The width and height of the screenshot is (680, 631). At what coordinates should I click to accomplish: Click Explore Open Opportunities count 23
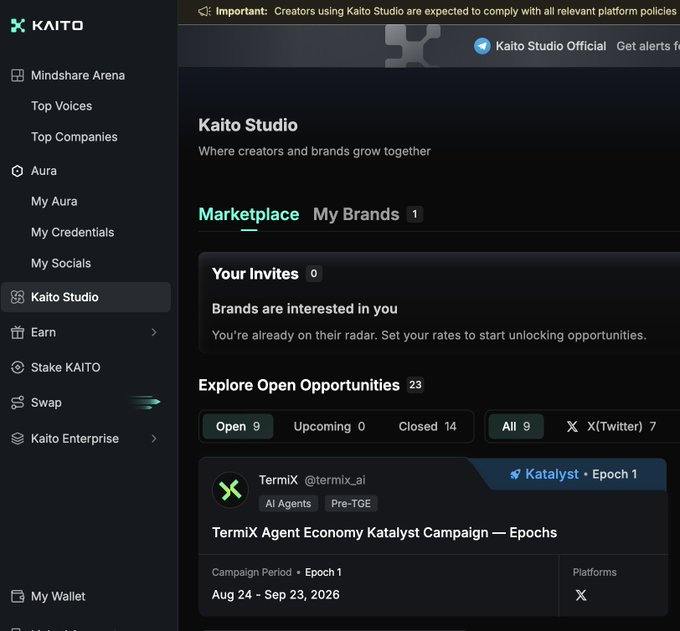click(415, 385)
